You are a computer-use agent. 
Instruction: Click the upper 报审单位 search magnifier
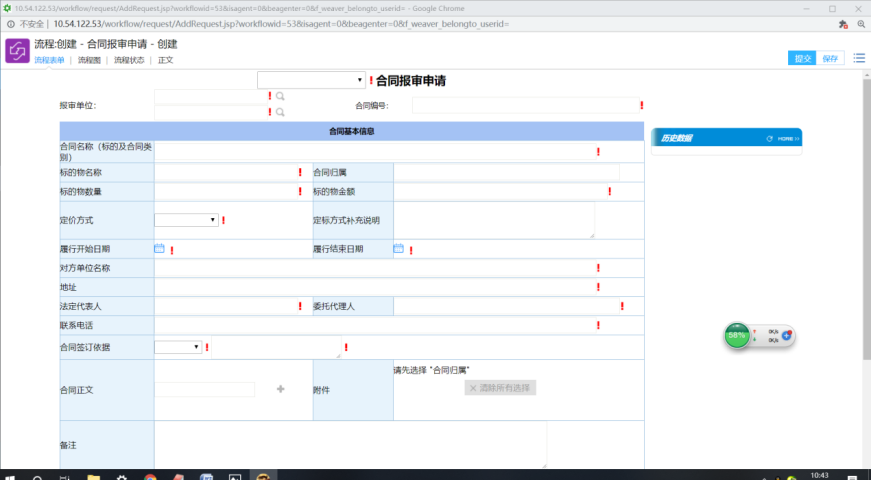coord(280,96)
